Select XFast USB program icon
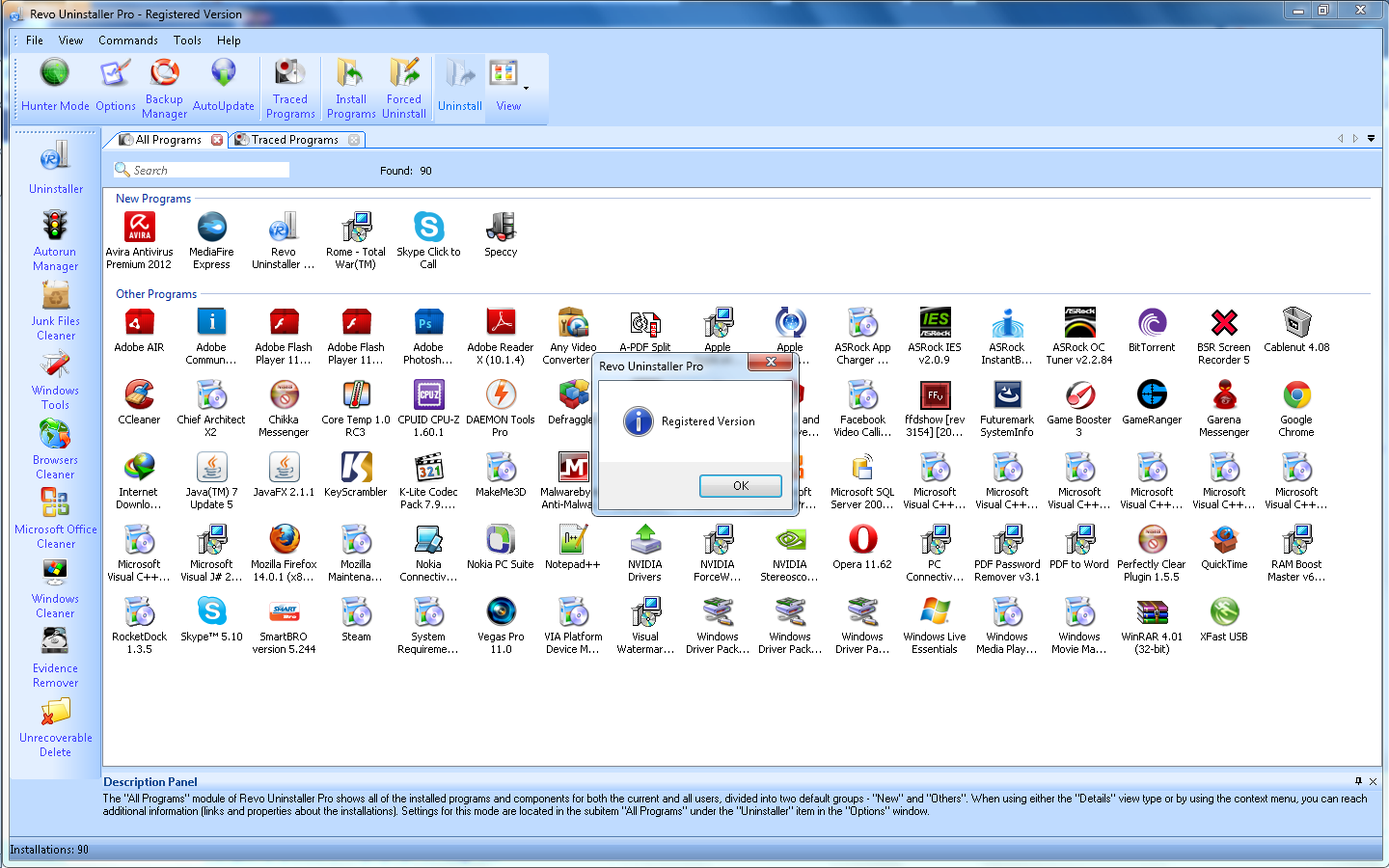 point(1224,619)
